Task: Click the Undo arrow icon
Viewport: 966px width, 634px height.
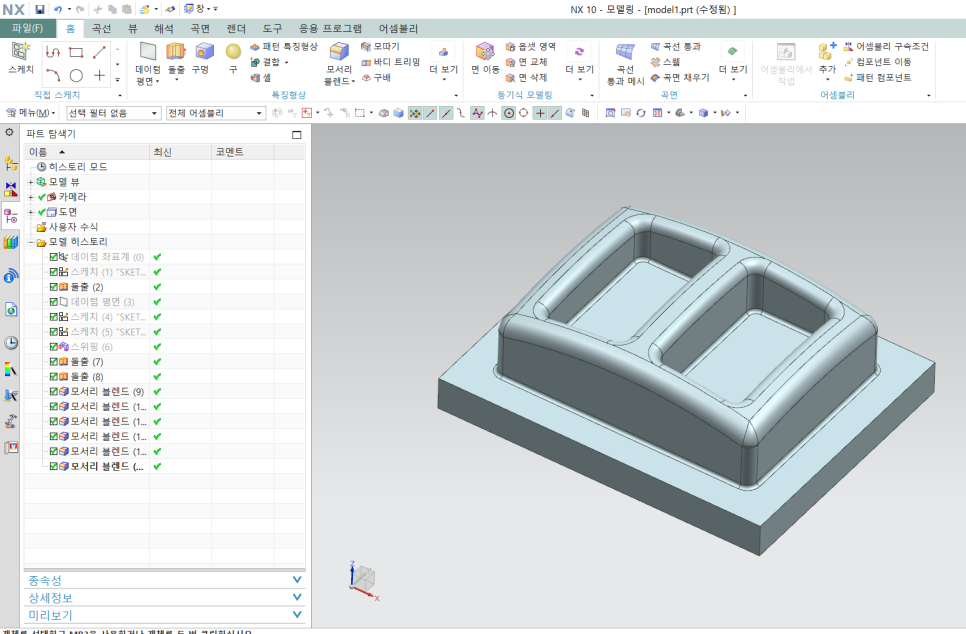Action: tap(57, 9)
